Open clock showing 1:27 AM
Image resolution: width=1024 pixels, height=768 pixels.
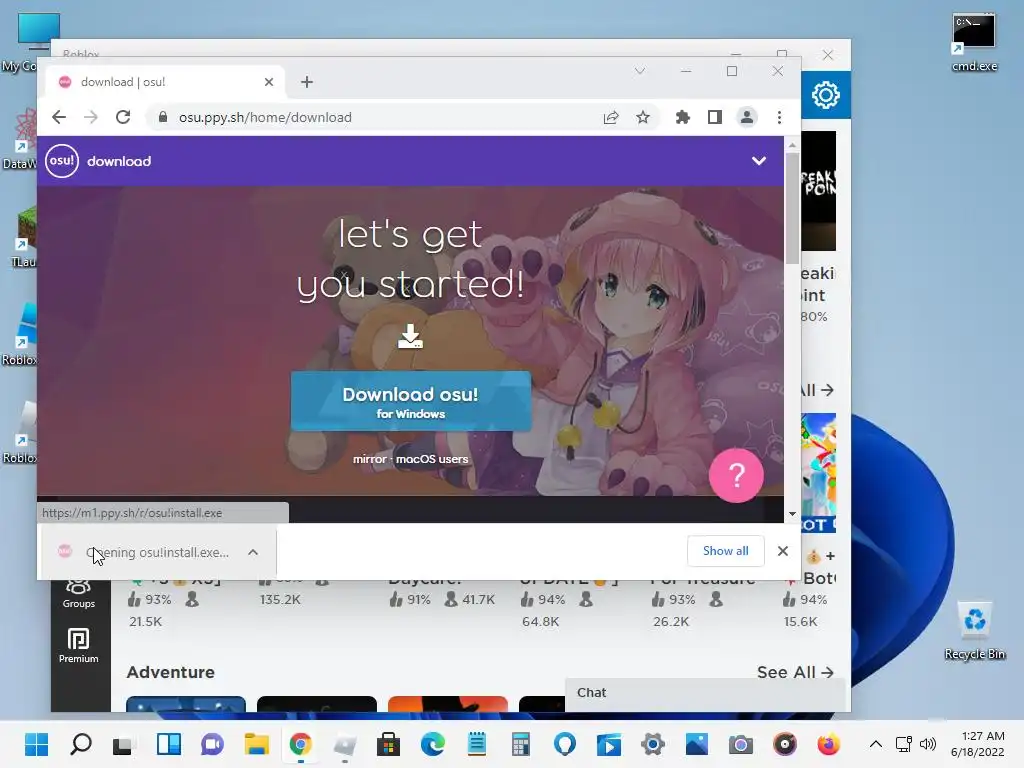coord(978,744)
